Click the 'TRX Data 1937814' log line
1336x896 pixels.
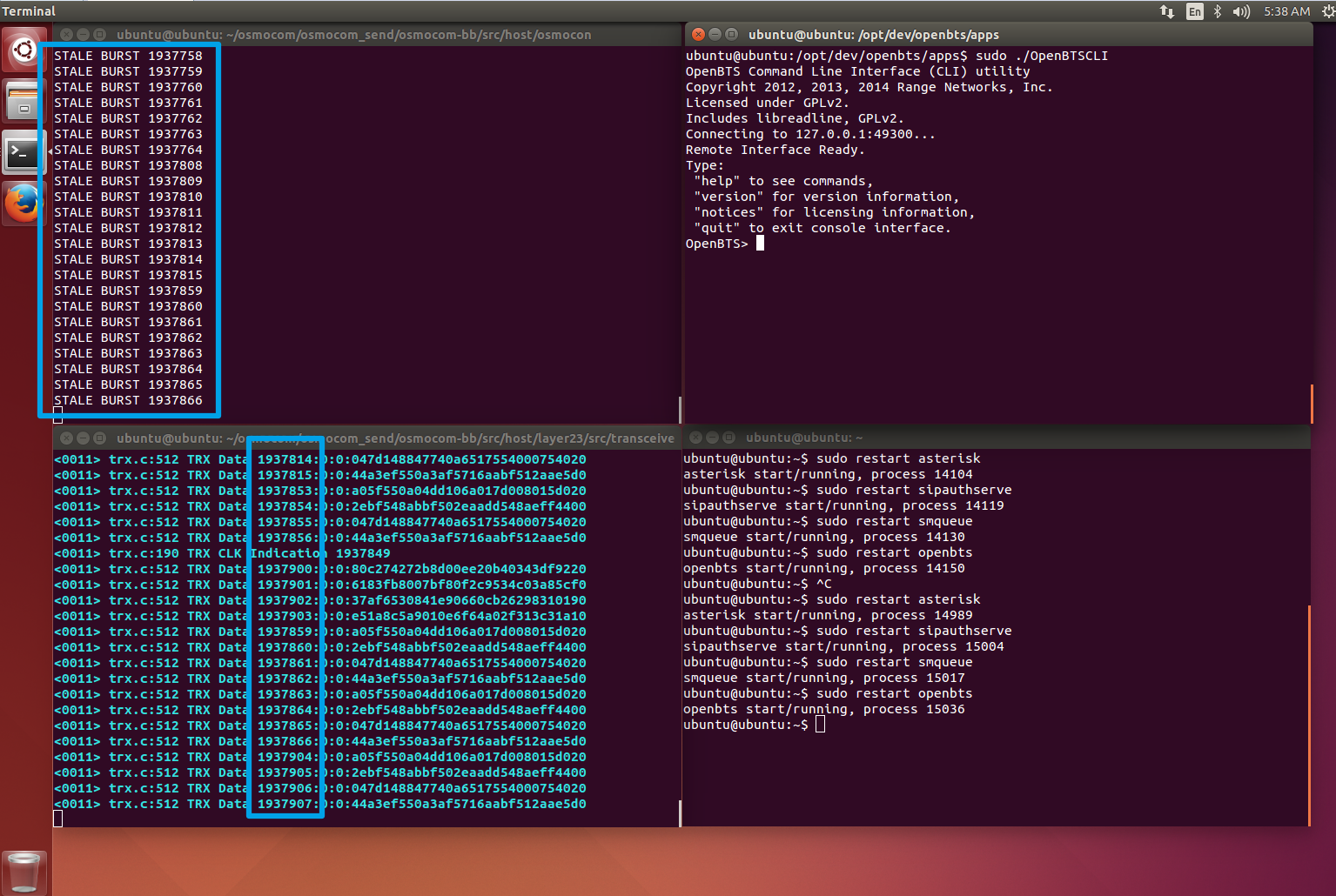pyautogui.click(x=320, y=459)
